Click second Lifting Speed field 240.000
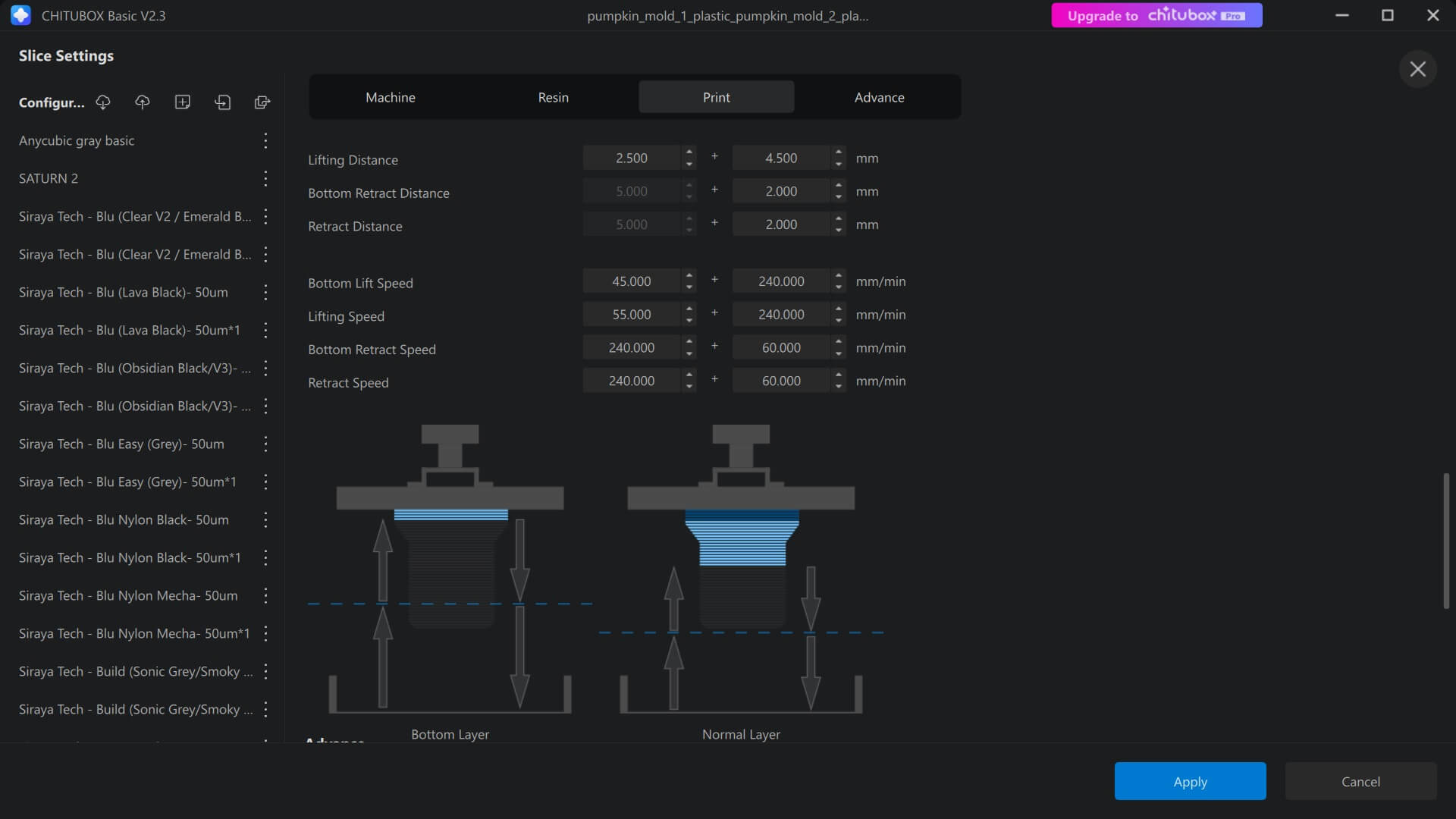The height and width of the screenshot is (819, 1456). 781,315
